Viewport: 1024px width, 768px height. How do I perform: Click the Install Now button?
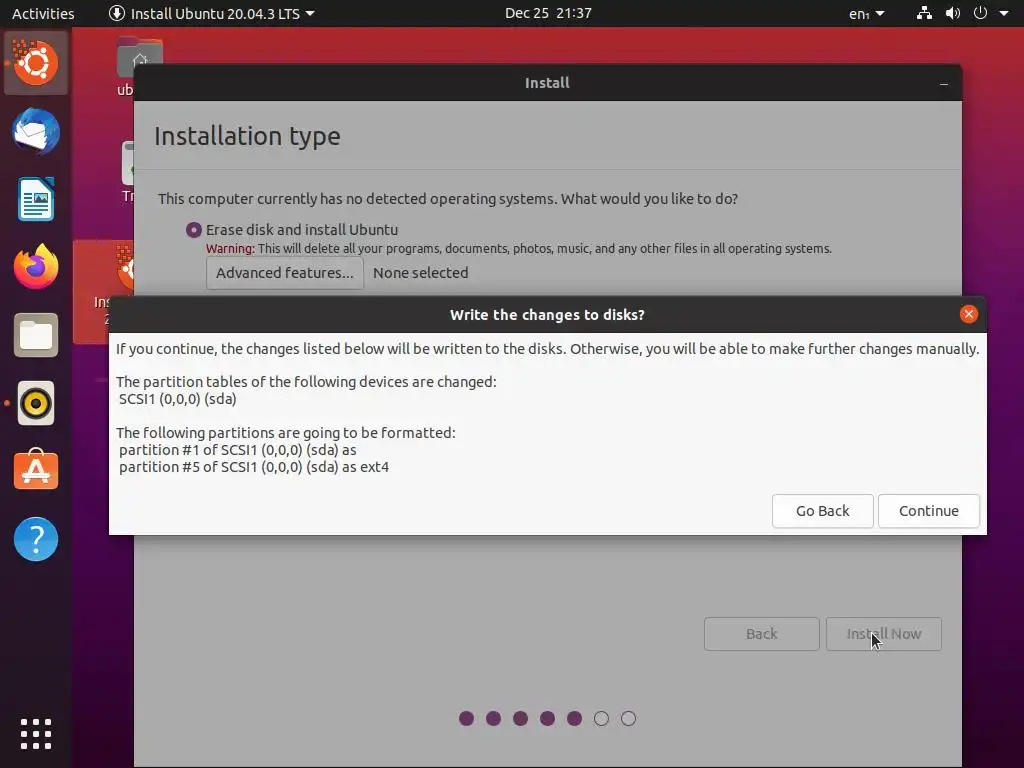[884, 633]
